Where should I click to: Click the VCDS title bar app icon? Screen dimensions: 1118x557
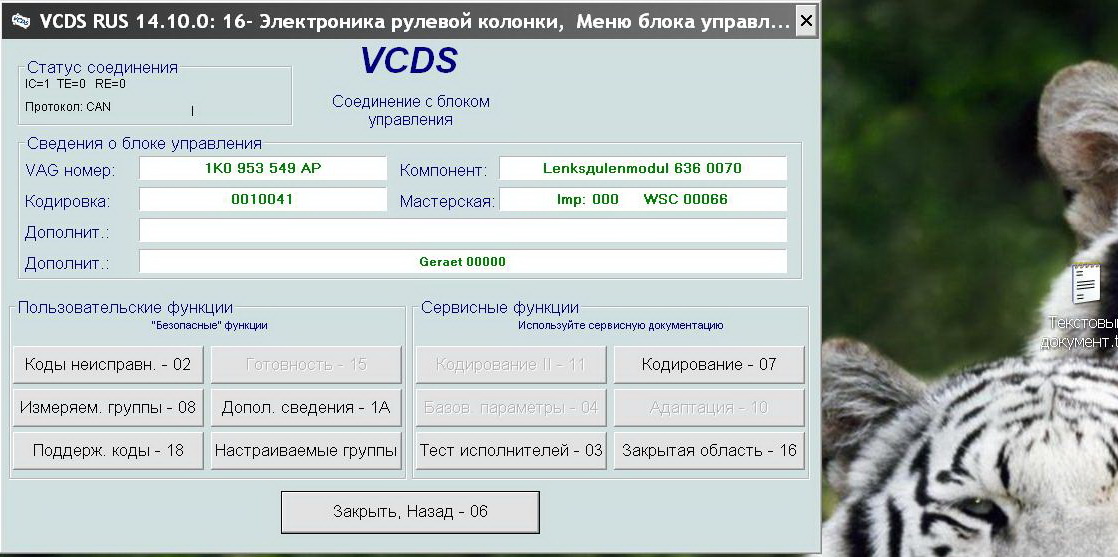[x=21, y=21]
